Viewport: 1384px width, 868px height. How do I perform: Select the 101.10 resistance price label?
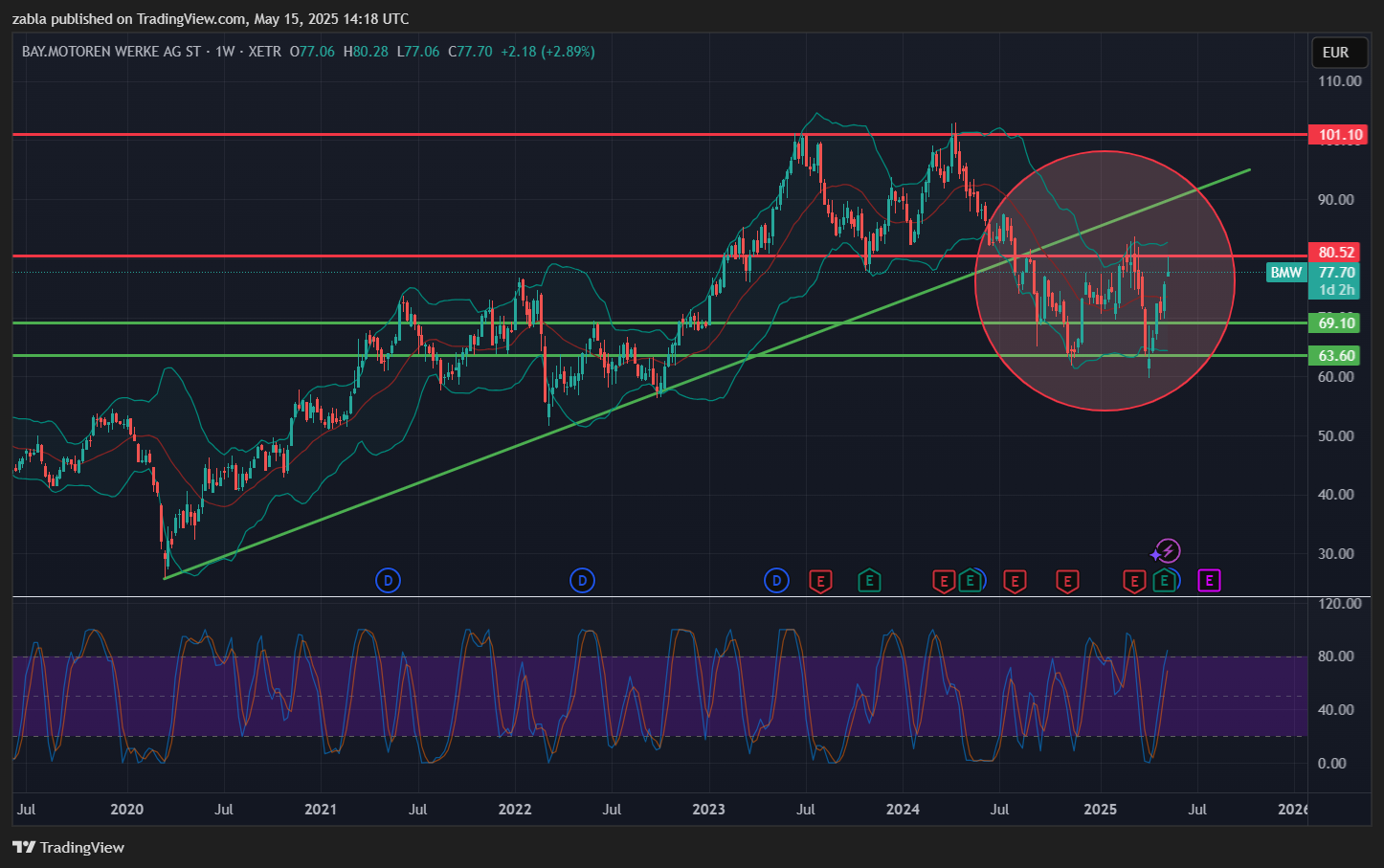(1338, 135)
